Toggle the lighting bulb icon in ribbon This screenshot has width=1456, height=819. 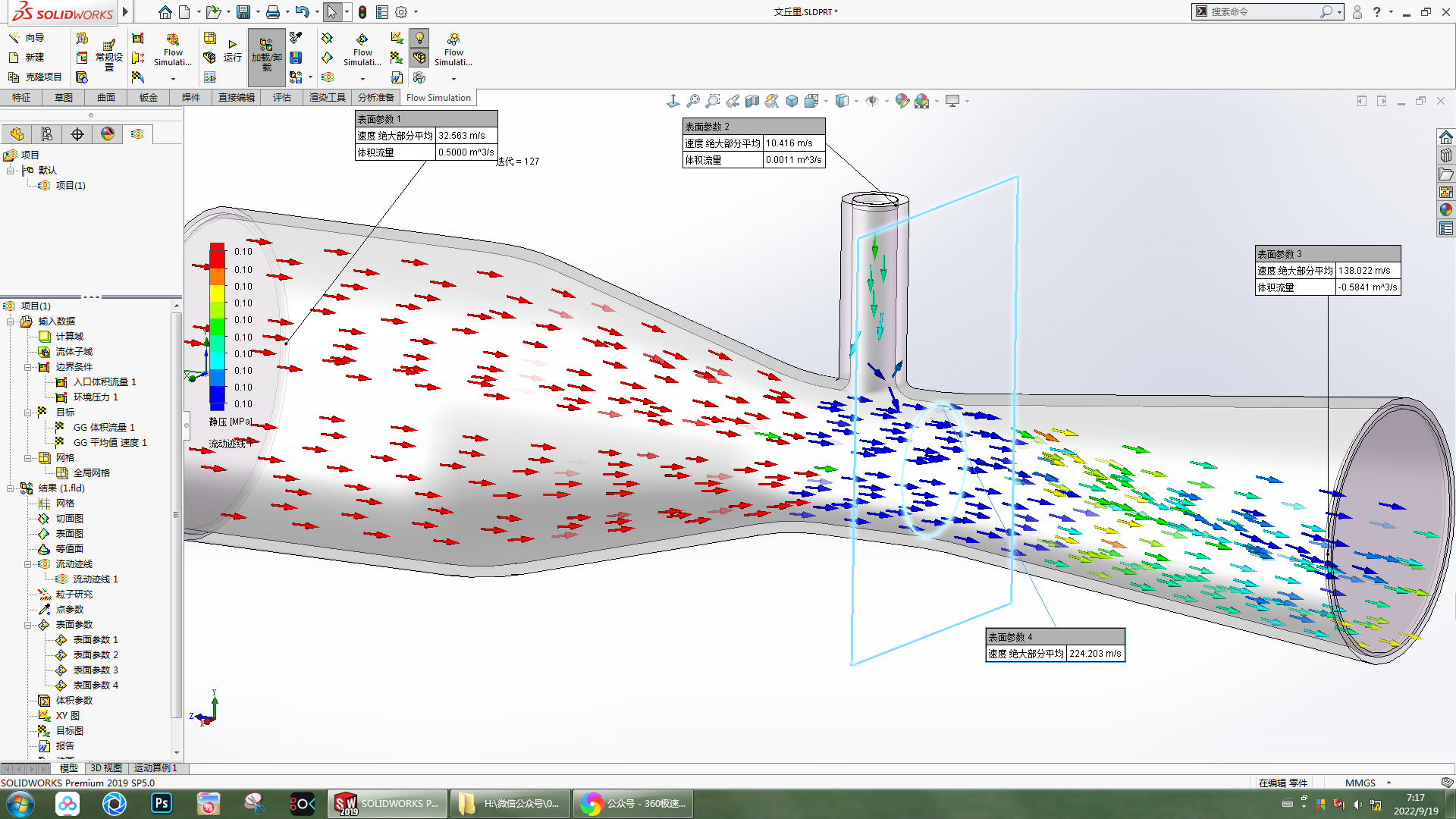[419, 38]
